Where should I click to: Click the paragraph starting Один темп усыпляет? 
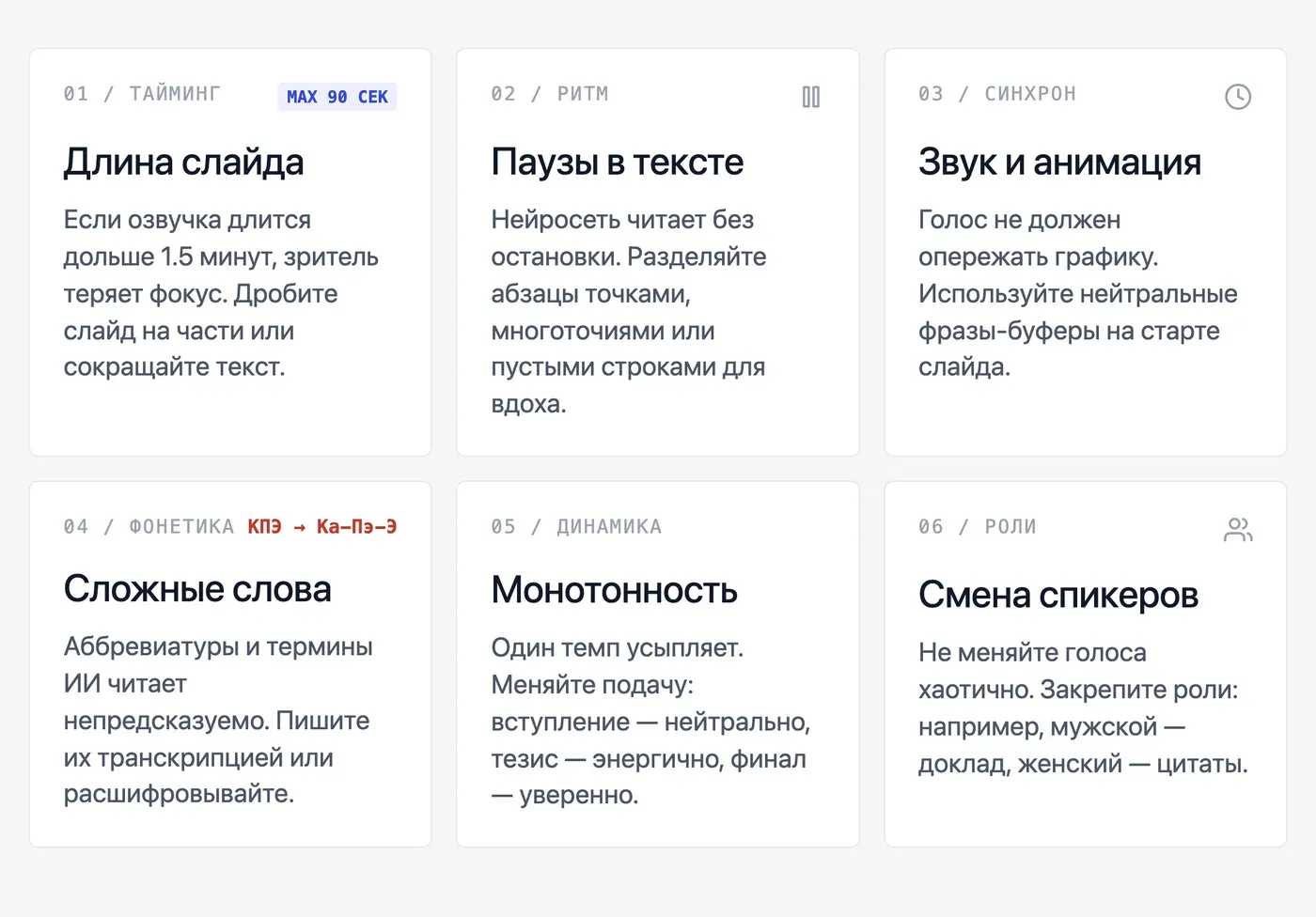pos(650,722)
